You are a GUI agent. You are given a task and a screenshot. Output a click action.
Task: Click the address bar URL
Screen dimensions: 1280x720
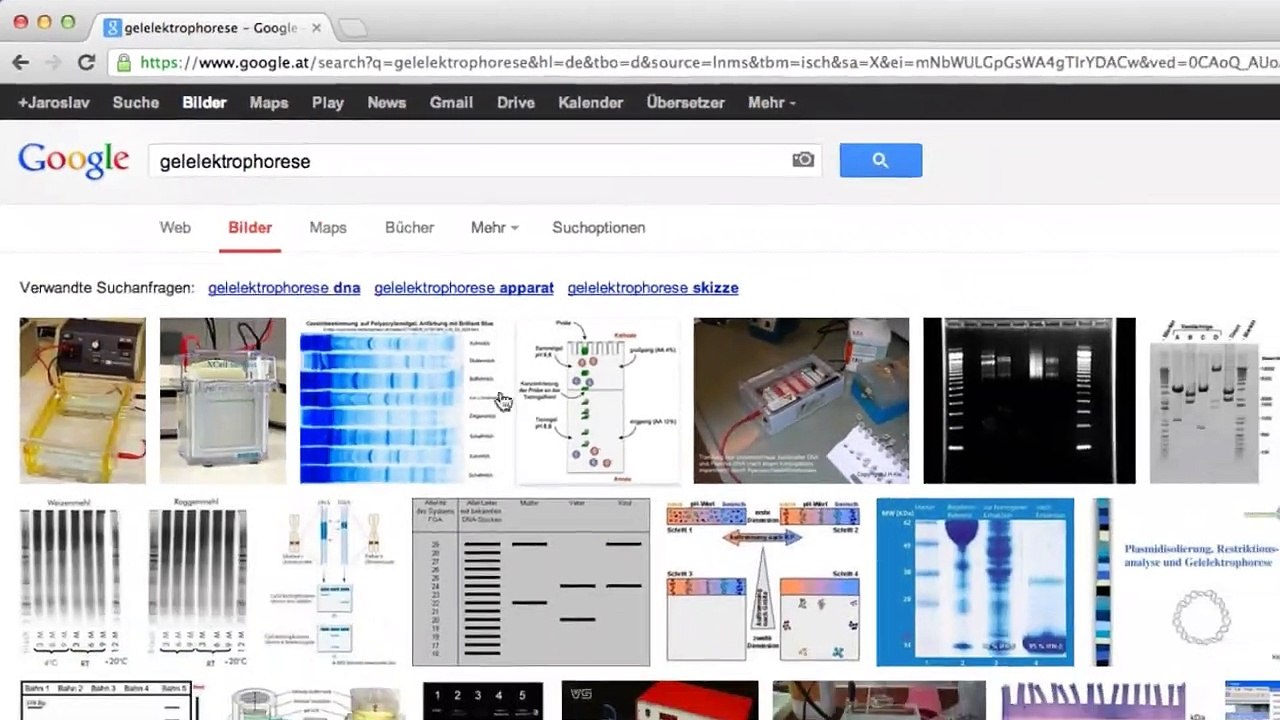(708, 63)
